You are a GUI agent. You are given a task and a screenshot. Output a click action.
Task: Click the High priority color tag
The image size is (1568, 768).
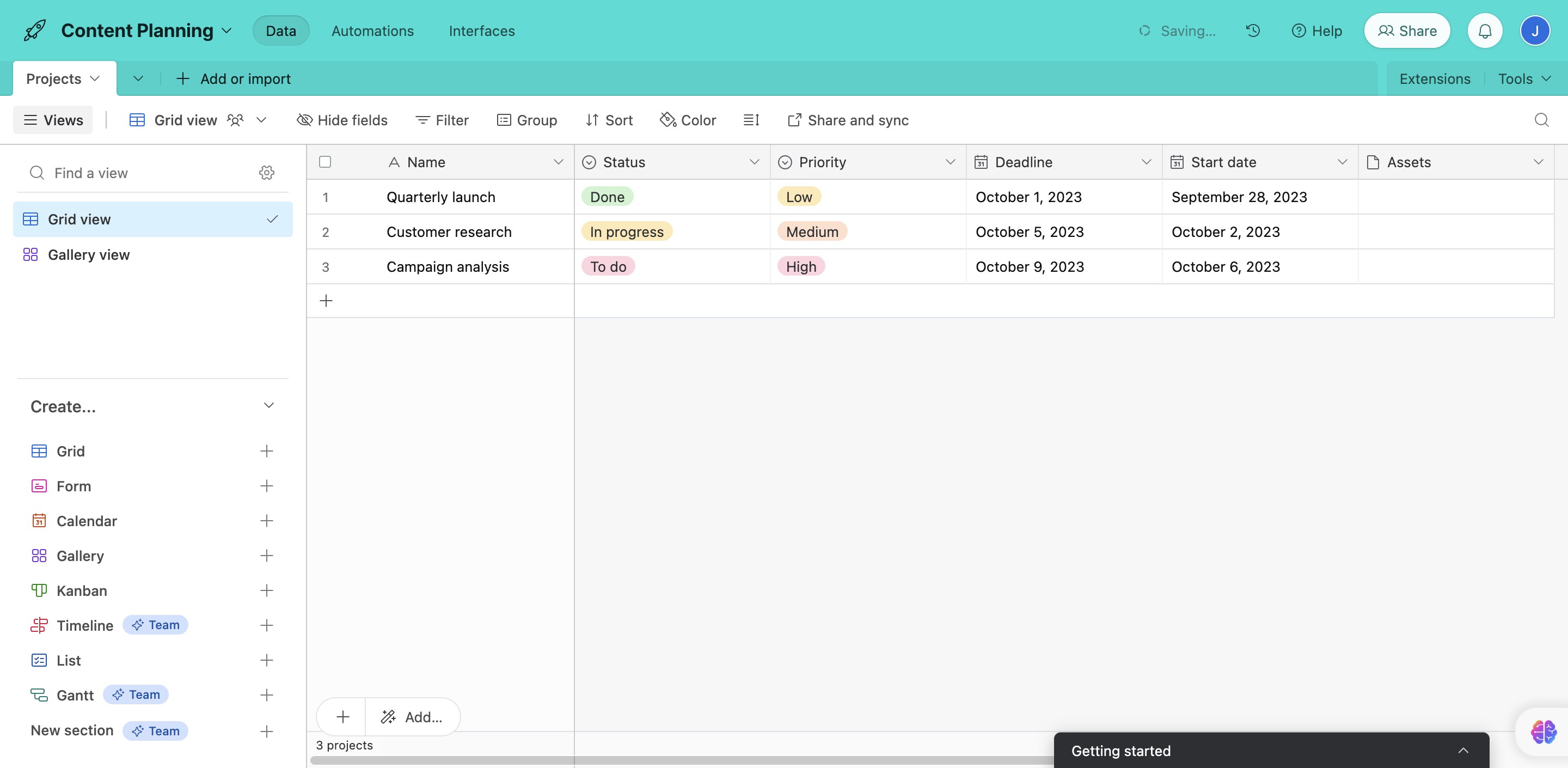(800, 267)
